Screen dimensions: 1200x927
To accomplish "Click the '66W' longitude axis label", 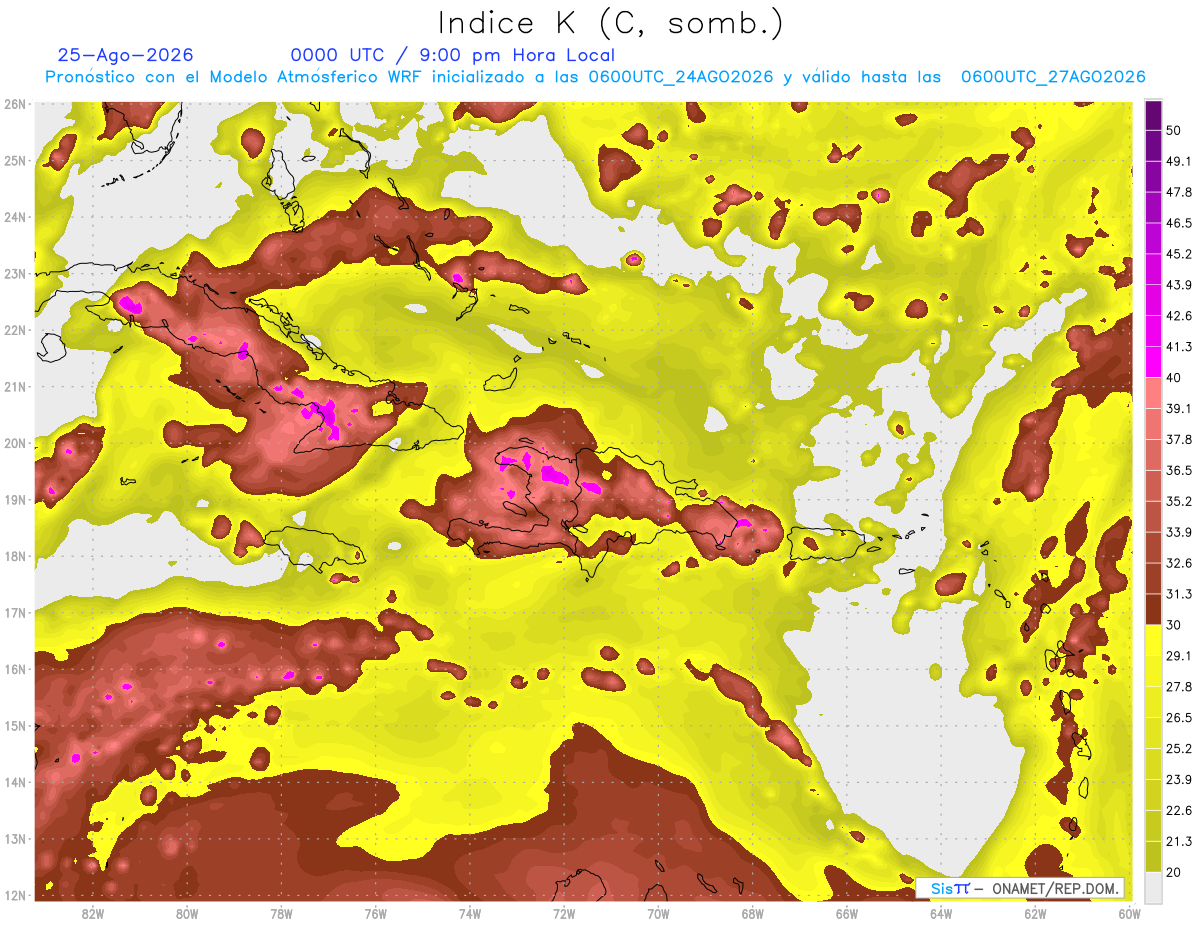I will [x=846, y=913].
